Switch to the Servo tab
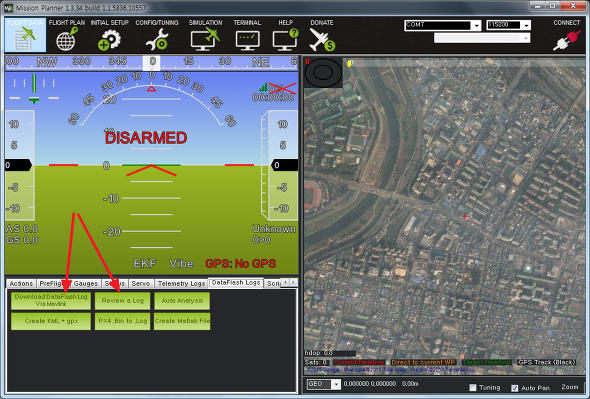Image resolution: width=590 pixels, height=399 pixels. click(141, 283)
